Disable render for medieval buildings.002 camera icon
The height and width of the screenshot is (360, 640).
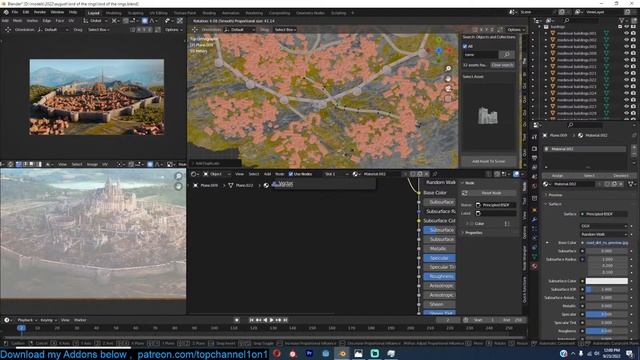633,40
